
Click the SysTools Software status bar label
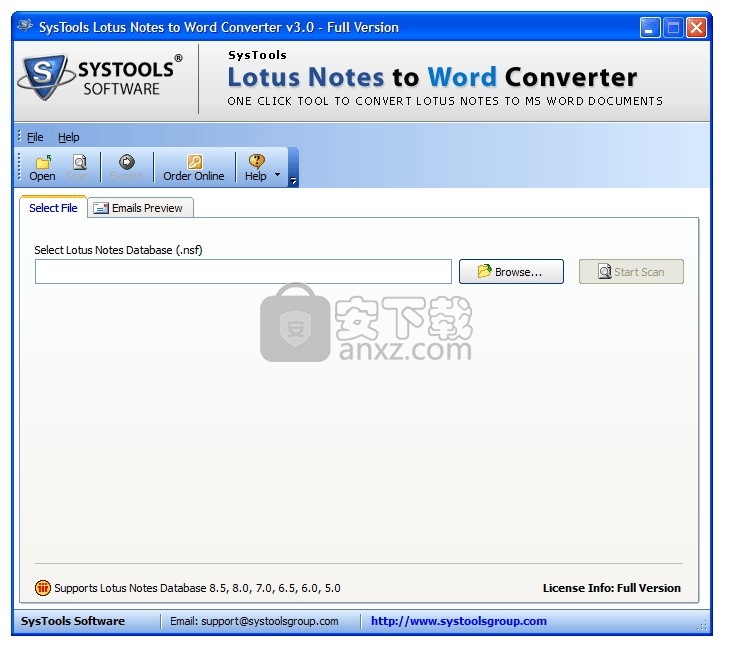[73, 621]
